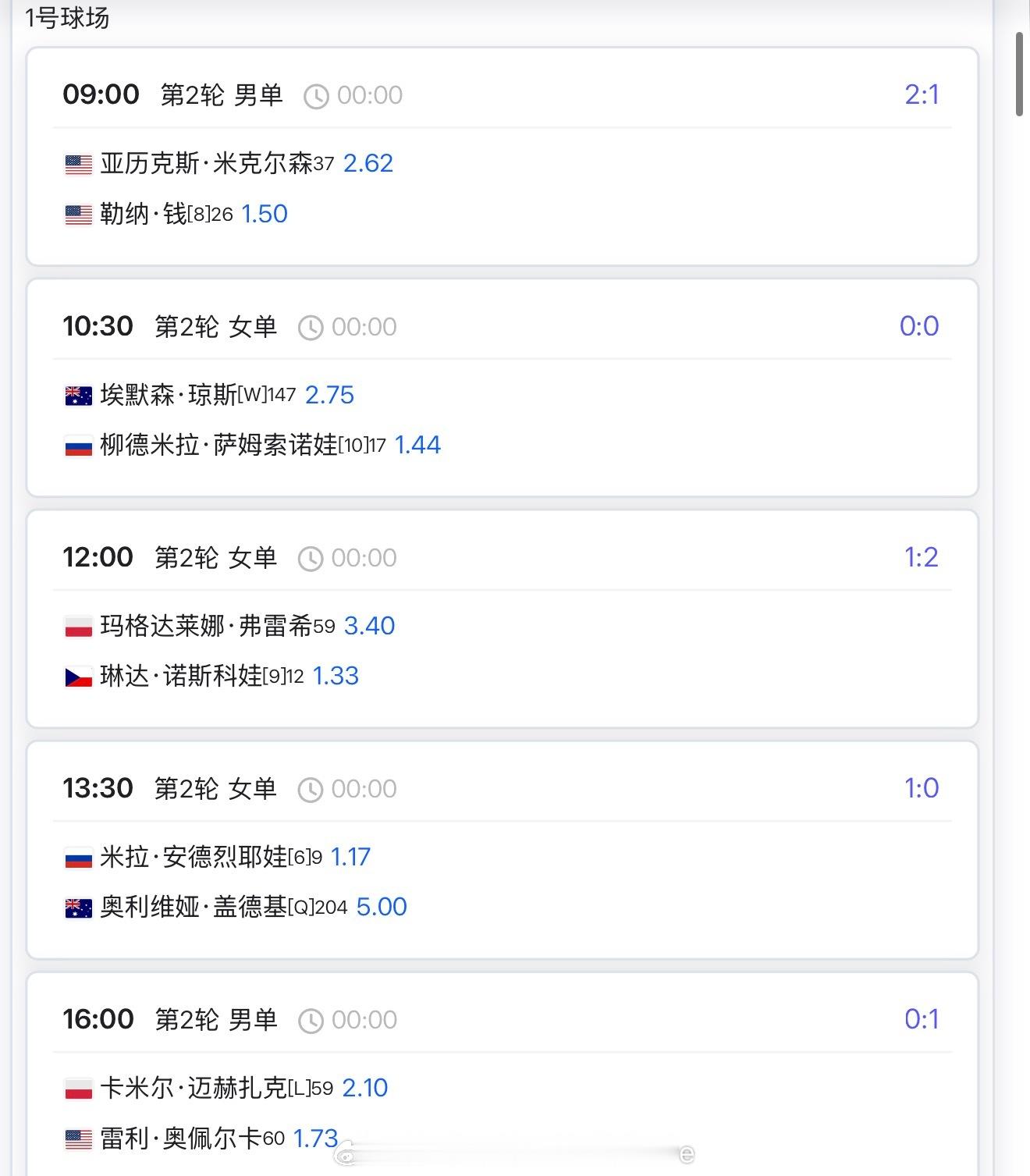The height and width of the screenshot is (1176, 1030).
Task: Select odds 2.62 for 亚历克斯·米克尔森
Action: [368, 163]
